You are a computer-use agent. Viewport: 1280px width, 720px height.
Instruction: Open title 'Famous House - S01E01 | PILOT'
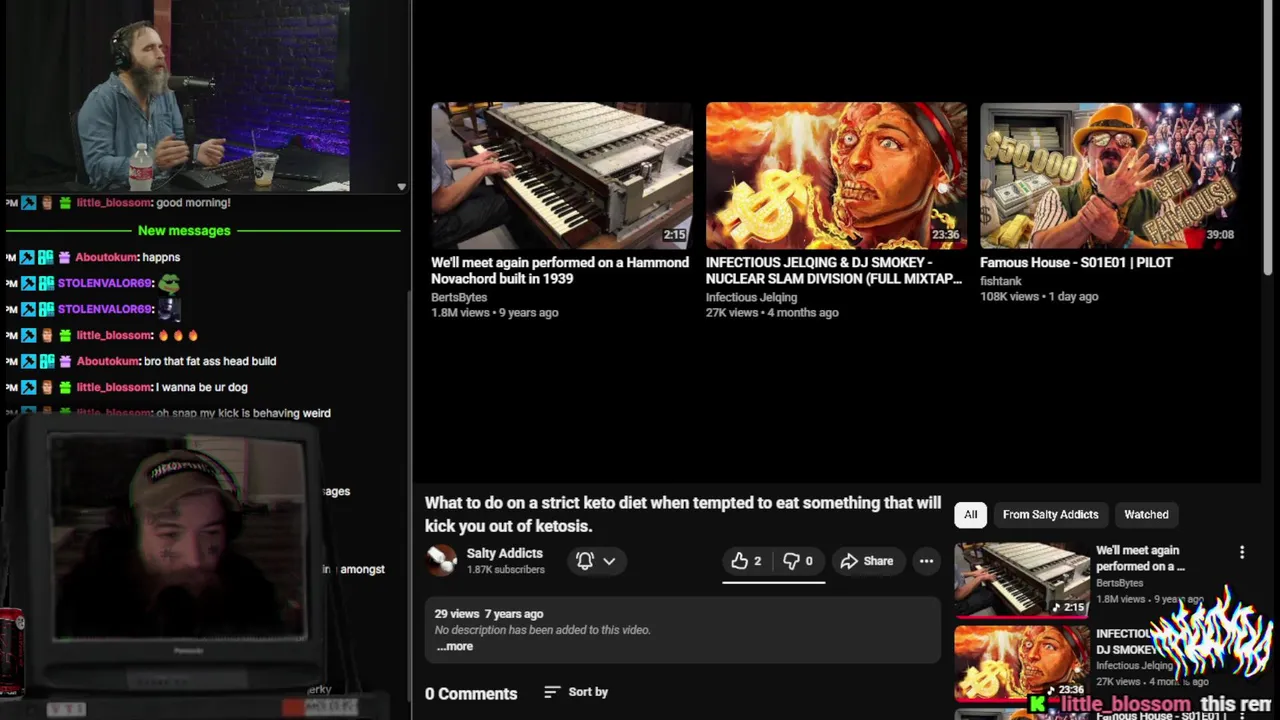coord(1076,262)
